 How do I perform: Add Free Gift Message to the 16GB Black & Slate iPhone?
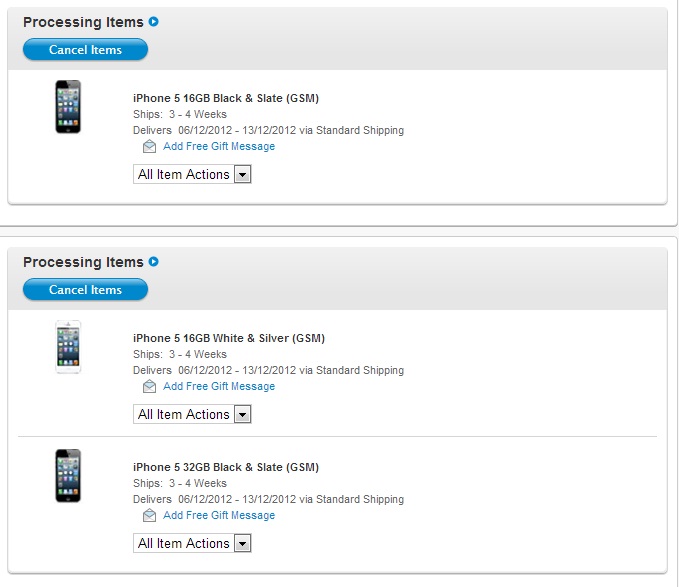219,146
